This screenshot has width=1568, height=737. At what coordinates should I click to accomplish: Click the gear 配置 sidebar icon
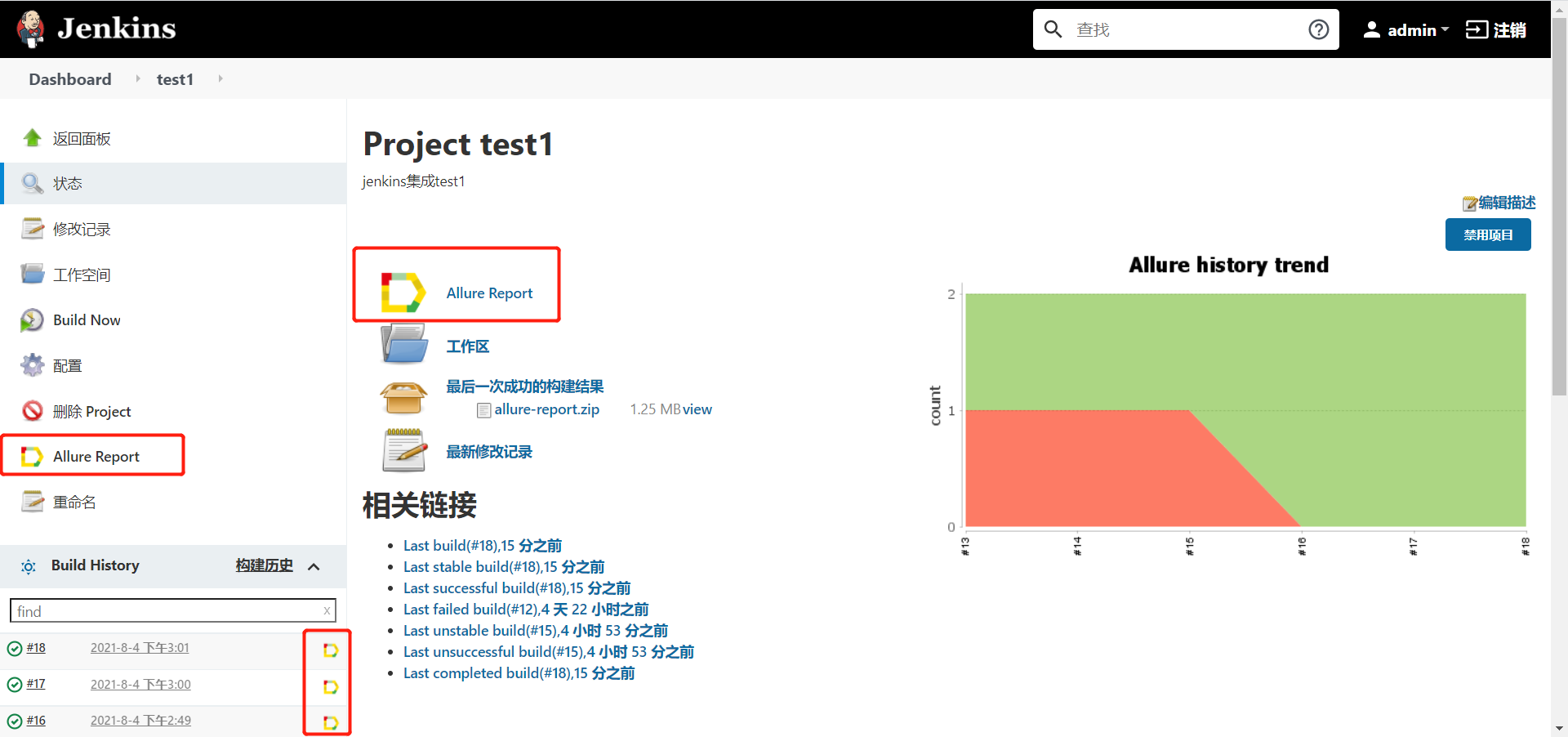(x=33, y=365)
